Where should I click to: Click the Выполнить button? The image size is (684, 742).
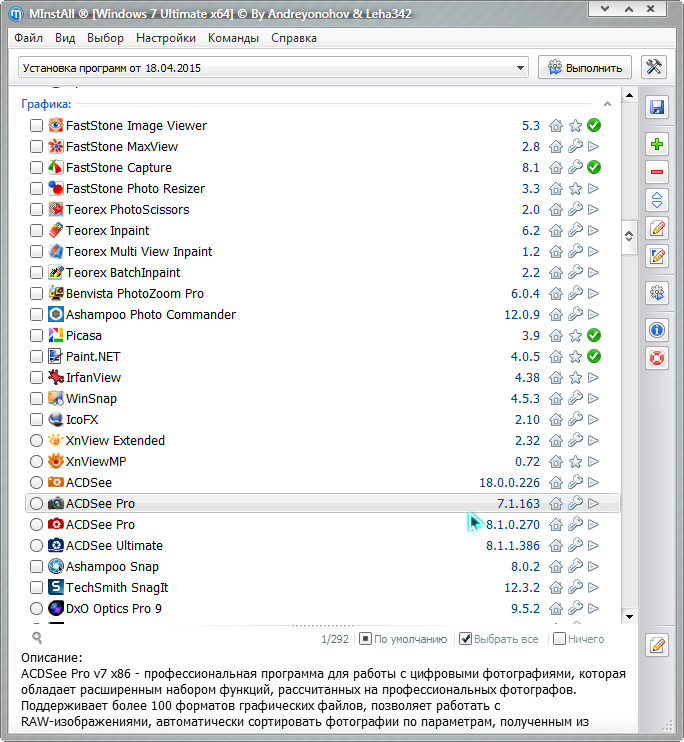(x=585, y=67)
